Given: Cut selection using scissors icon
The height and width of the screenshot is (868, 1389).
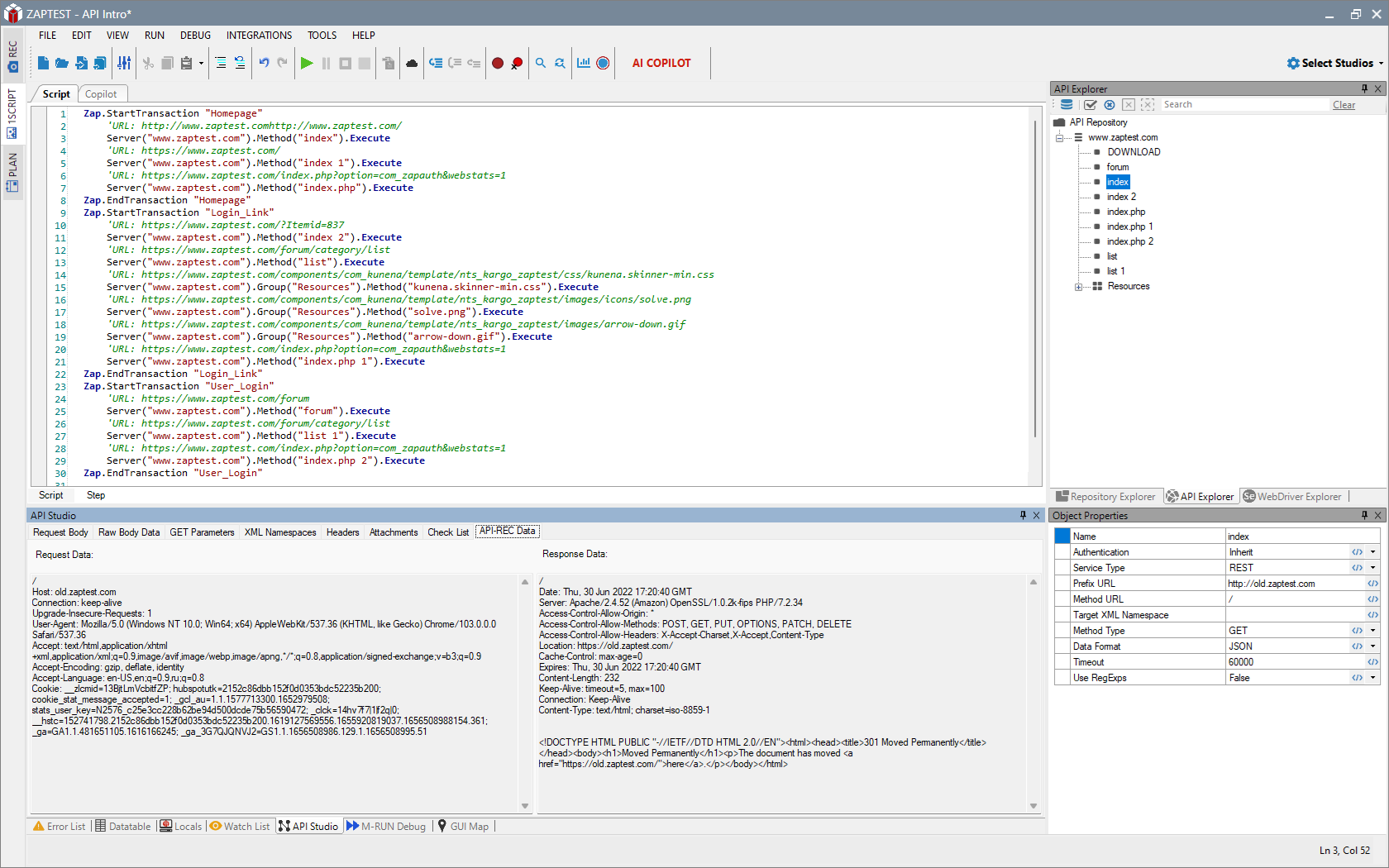Looking at the screenshot, I should click(x=148, y=63).
